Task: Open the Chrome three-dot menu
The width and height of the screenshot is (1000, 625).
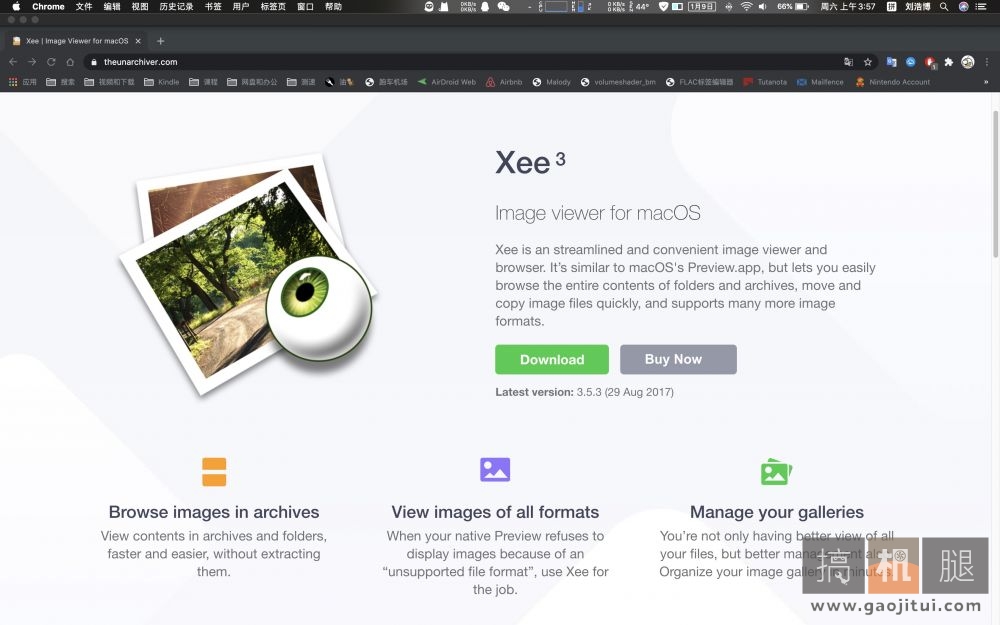Action: [x=987, y=62]
